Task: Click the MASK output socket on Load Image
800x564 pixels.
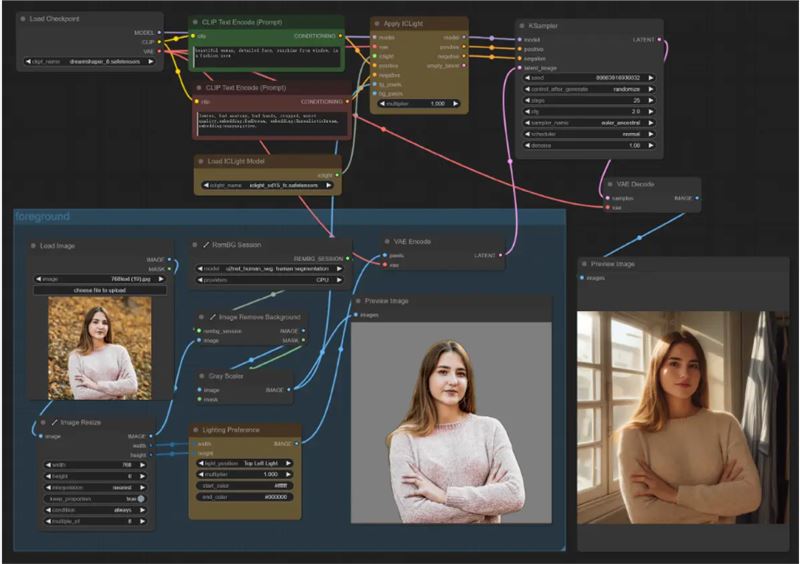Action: point(170,269)
